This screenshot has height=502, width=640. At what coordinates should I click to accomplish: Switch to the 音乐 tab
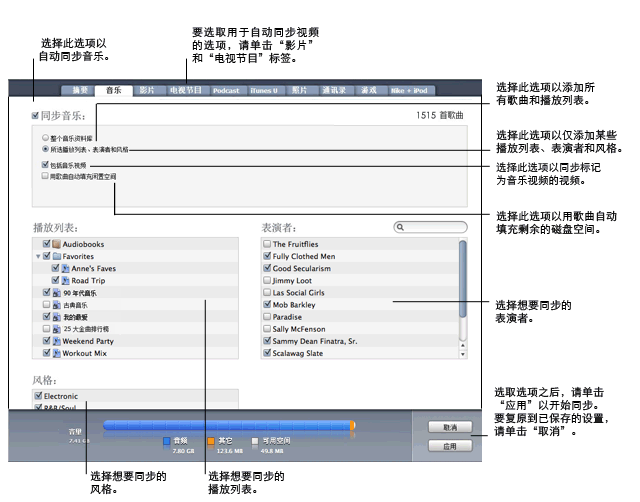pyautogui.click(x=114, y=91)
